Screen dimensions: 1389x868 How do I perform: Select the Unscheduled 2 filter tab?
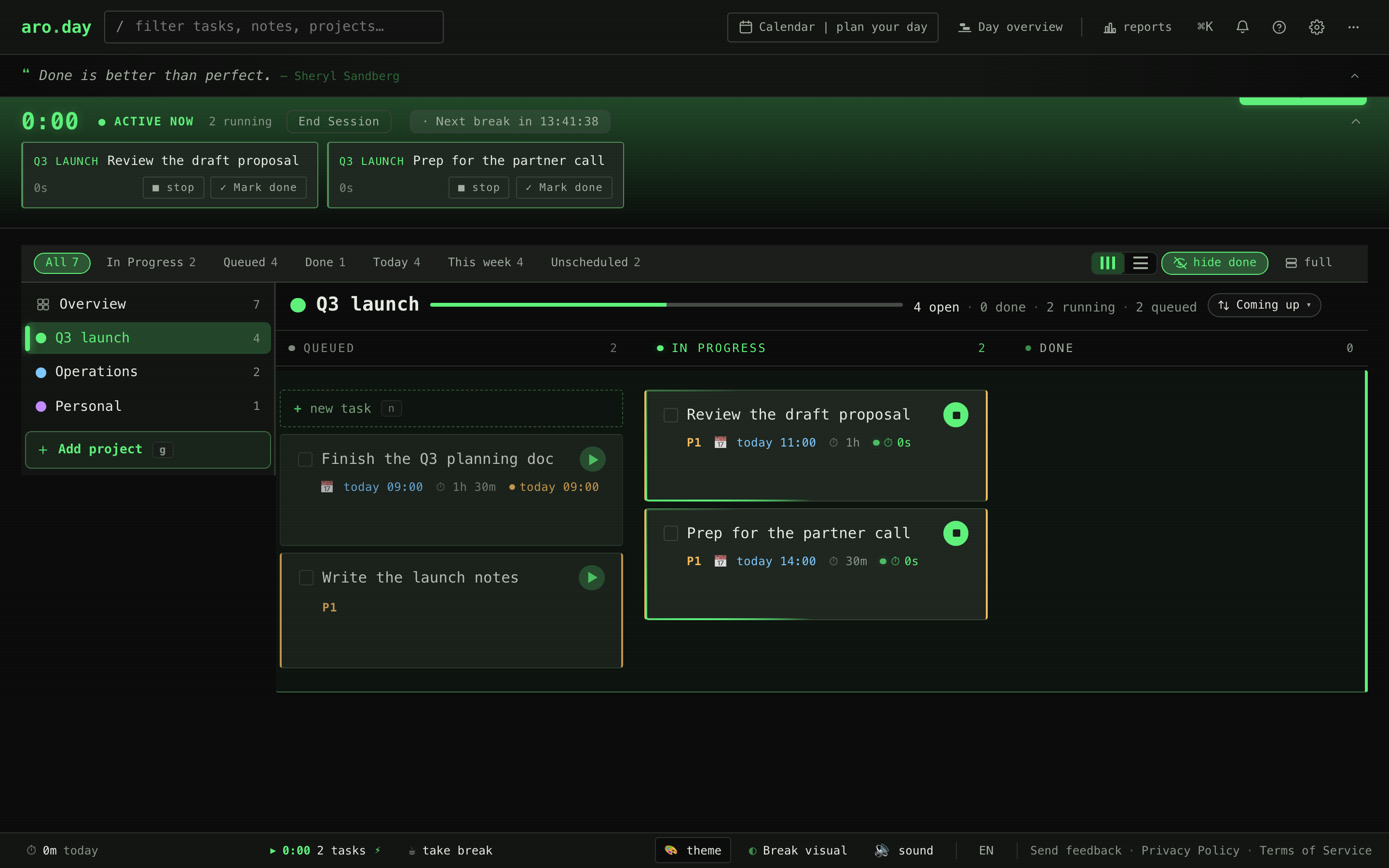[595, 262]
